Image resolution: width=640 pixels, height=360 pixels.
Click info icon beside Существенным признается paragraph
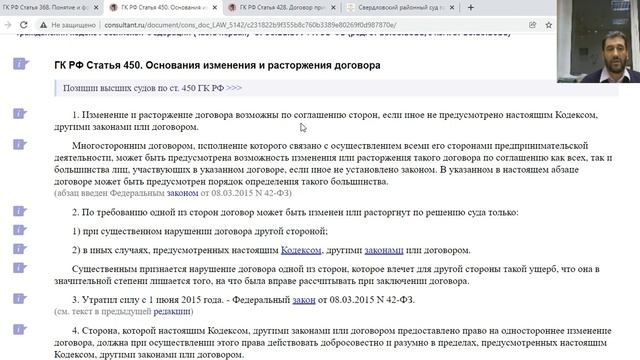20,268
